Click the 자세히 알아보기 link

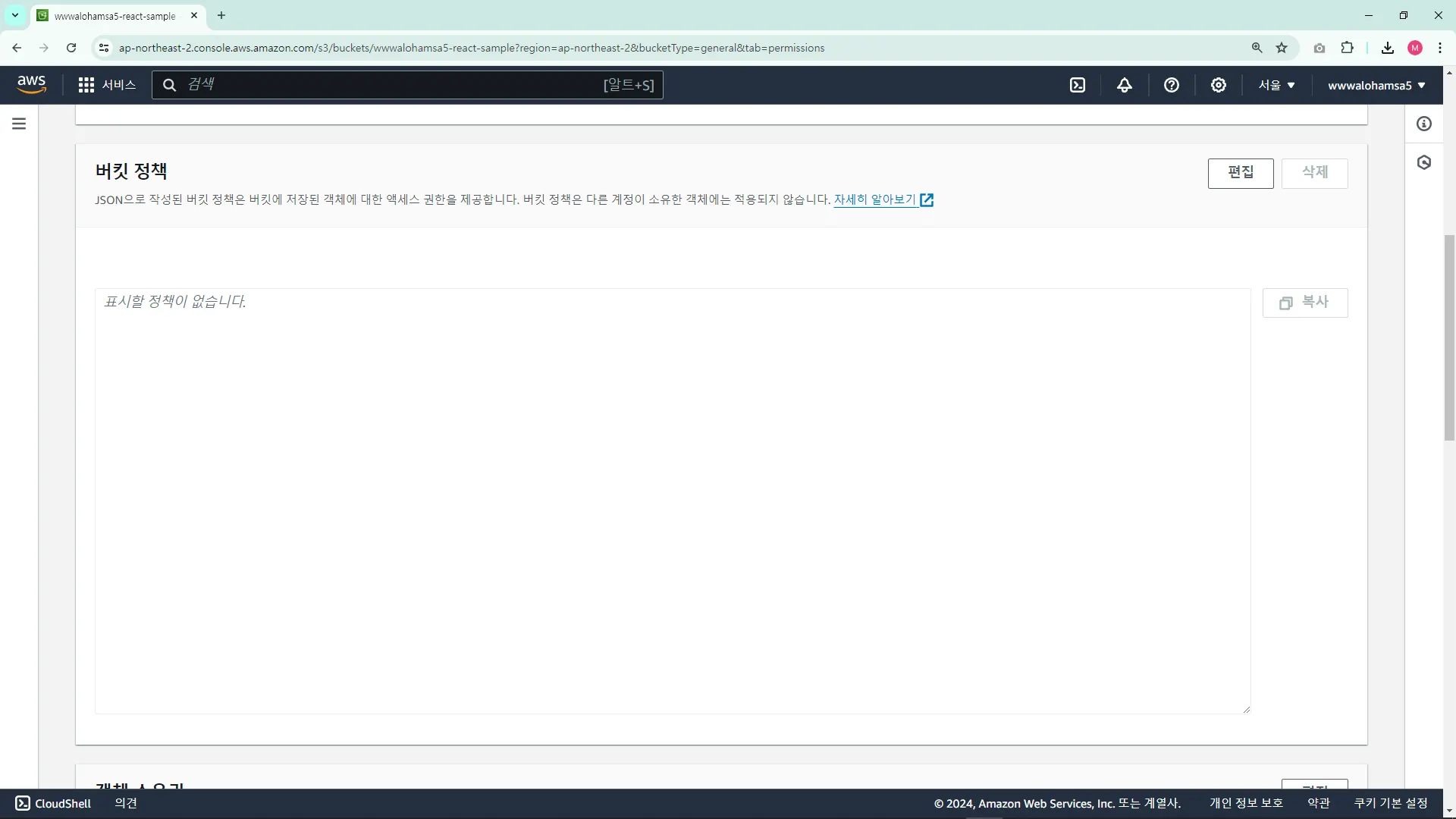pos(875,199)
